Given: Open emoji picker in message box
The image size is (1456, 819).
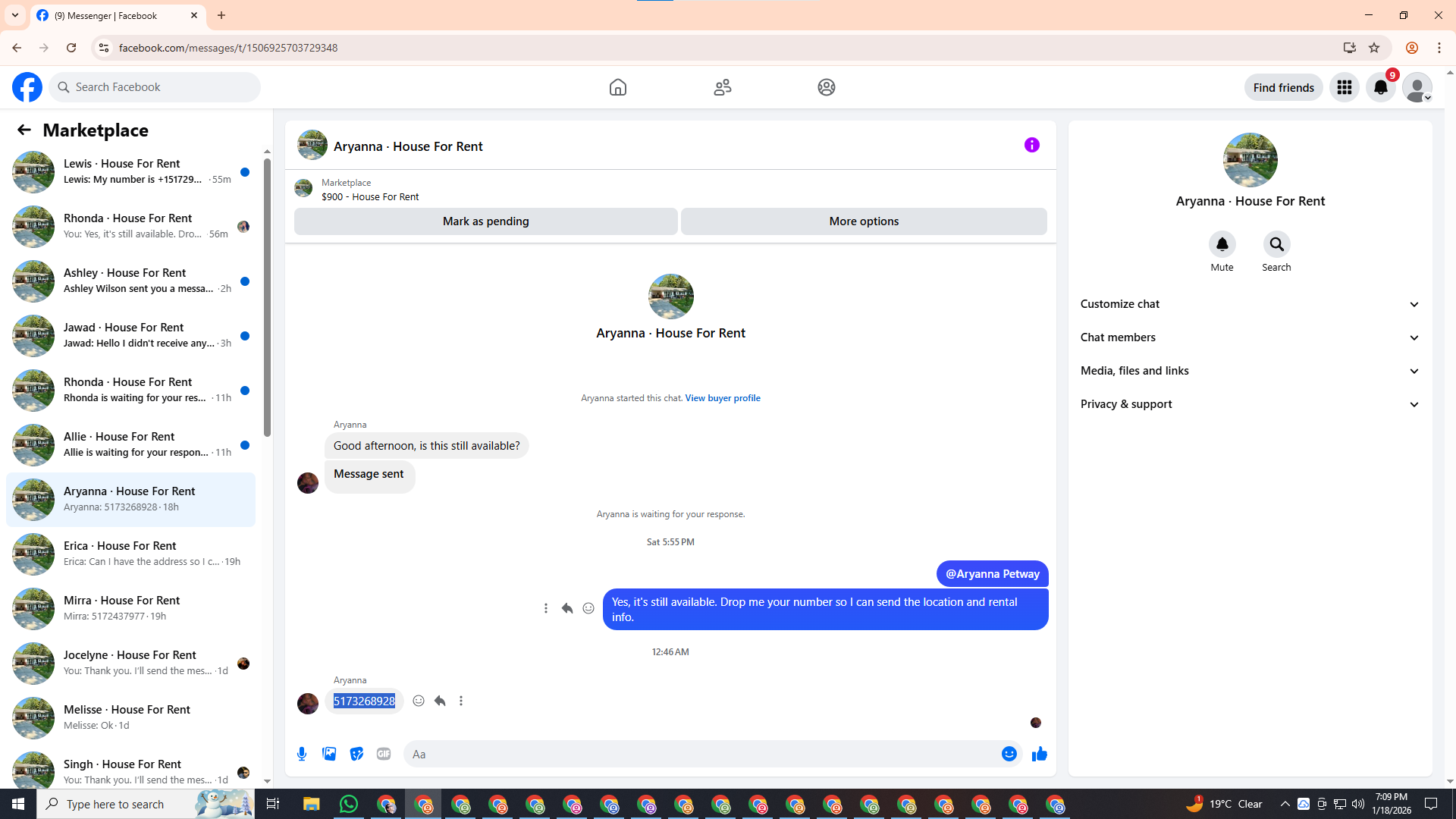Looking at the screenshot, I should pos(1009,754).
